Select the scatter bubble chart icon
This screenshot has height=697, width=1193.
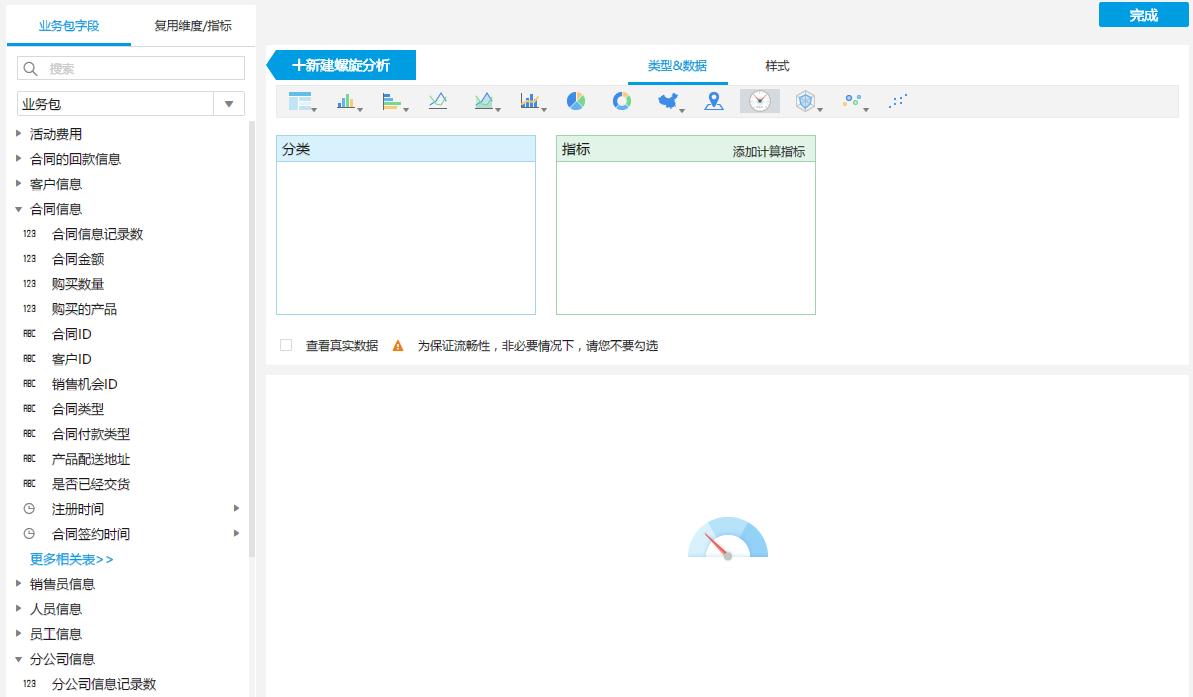853,101
